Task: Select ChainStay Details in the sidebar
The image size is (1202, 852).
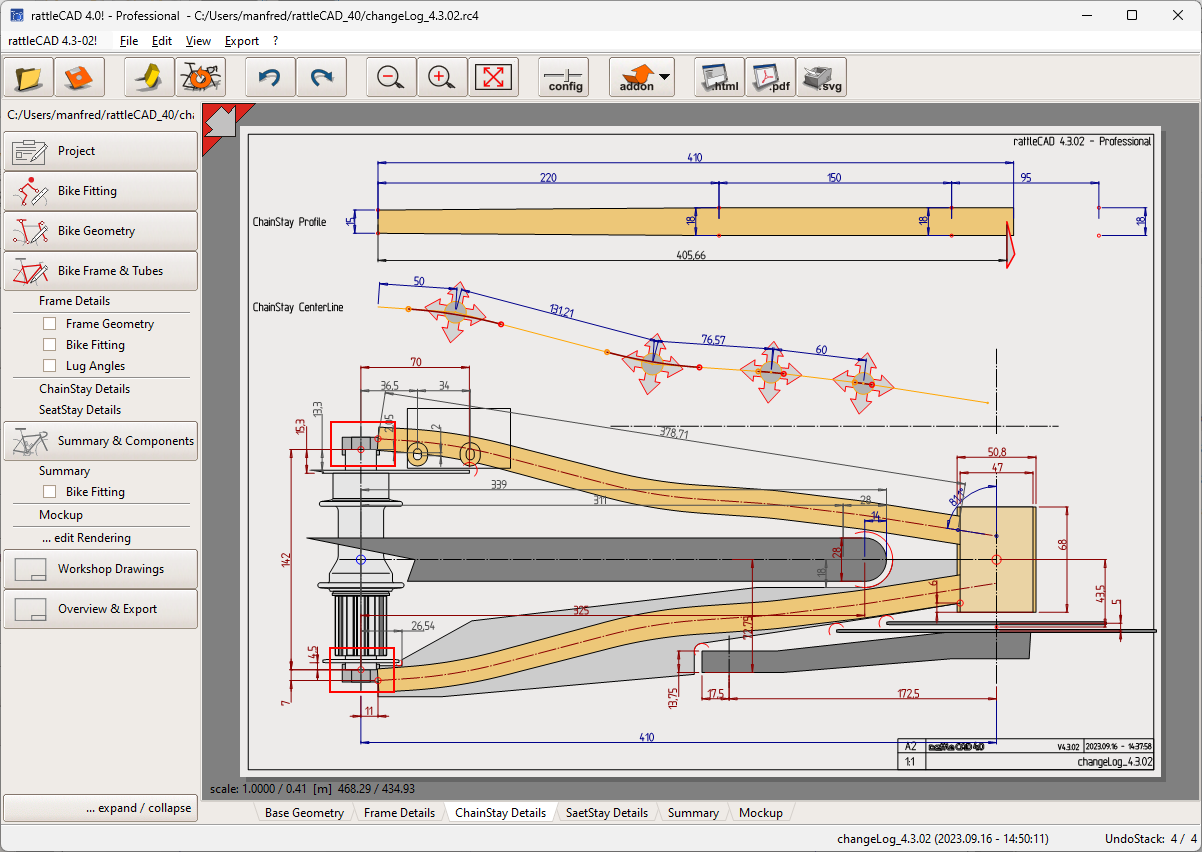Action: click(x=85, y=389)
